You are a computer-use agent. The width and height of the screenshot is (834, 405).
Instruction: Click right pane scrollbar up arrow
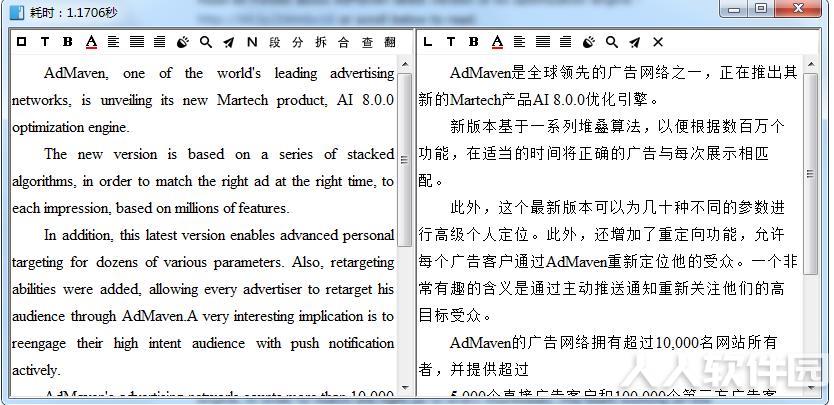point(811,65)
